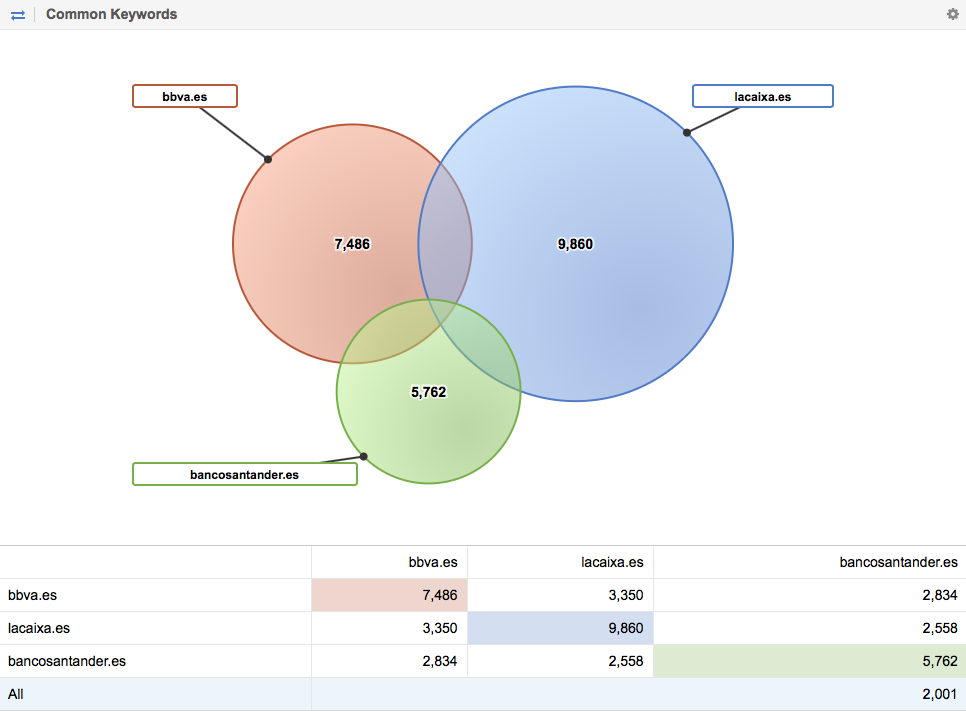Click the 2,001 total in the All row
Viewport: 966px width, 711px height.
[940, 694]
